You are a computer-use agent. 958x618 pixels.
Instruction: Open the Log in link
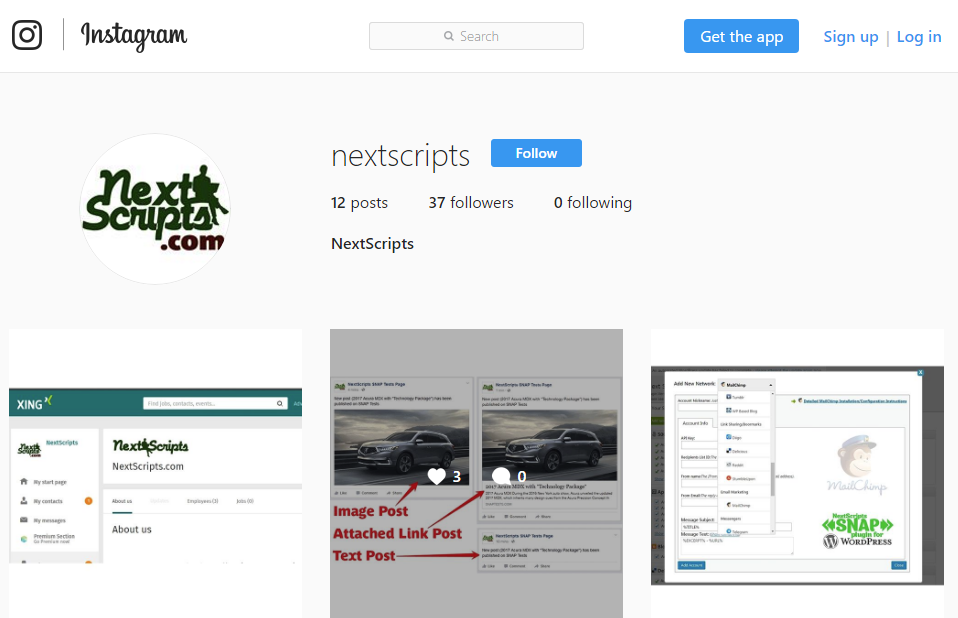(919, 37)
